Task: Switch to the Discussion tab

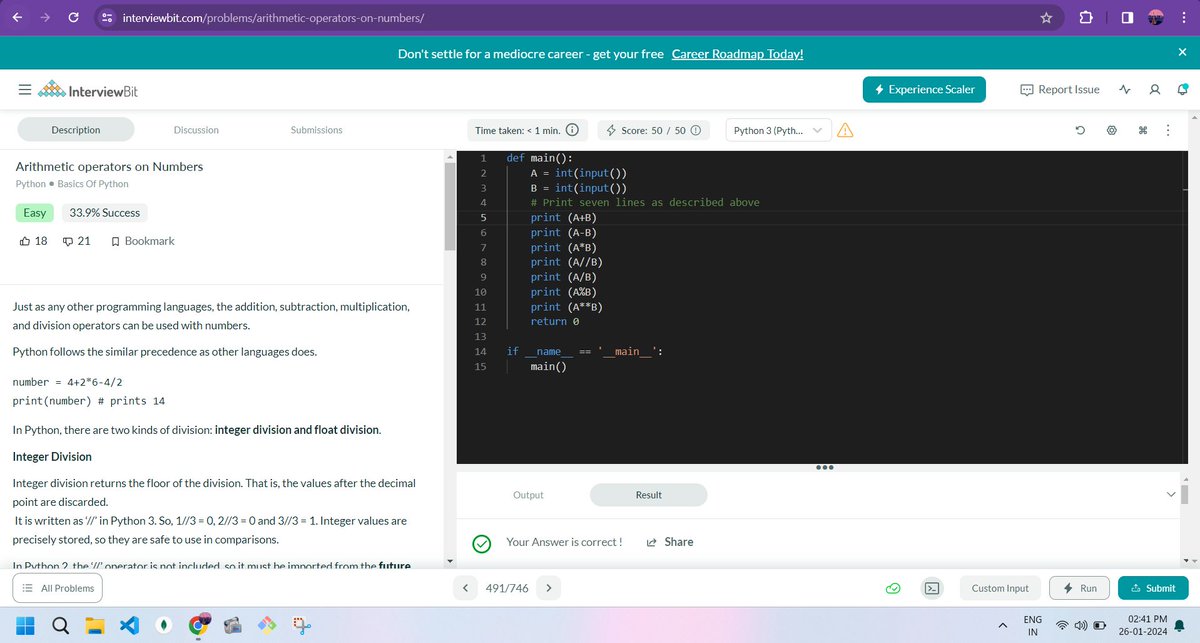Action: tap(196, 130)
